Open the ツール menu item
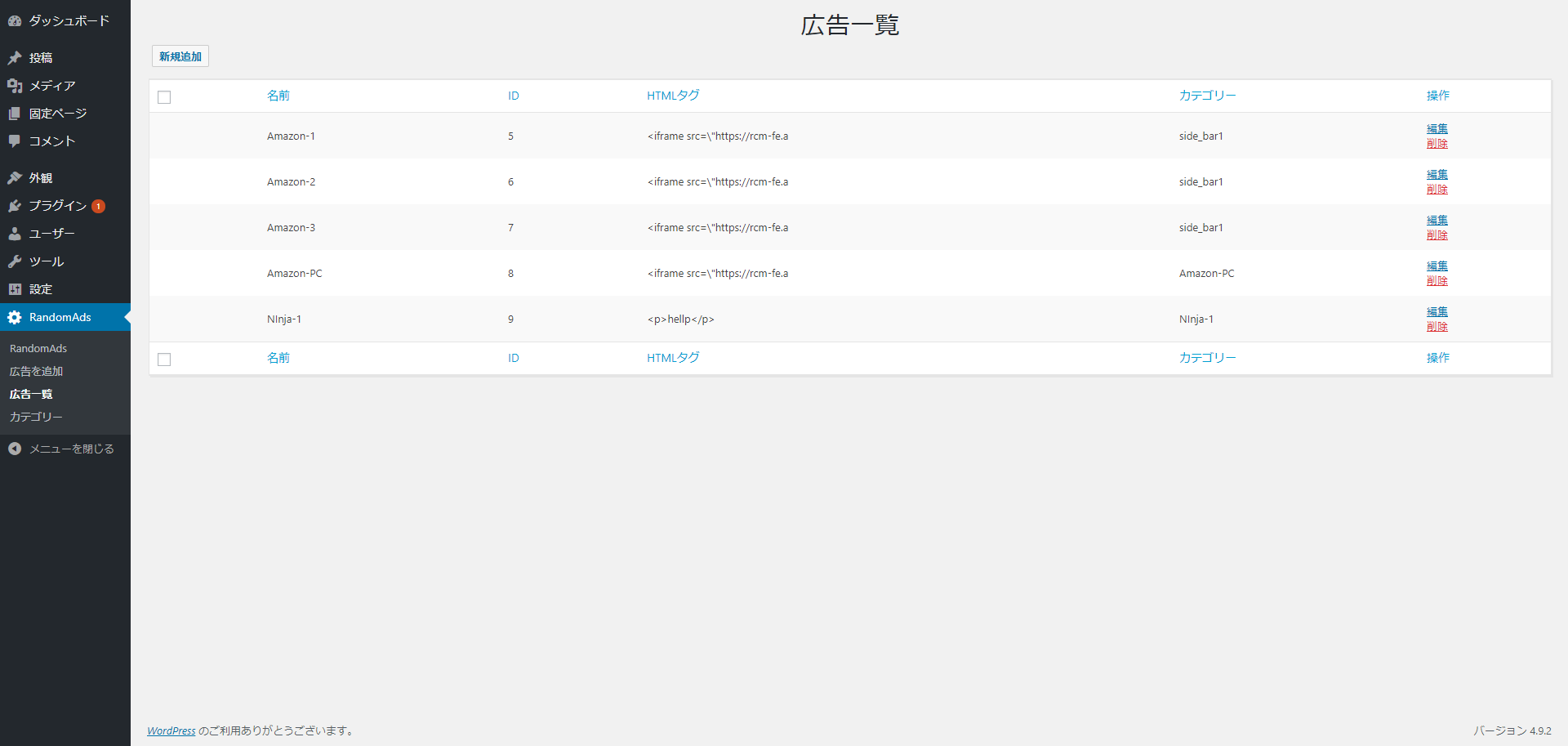 click(65, 261)
